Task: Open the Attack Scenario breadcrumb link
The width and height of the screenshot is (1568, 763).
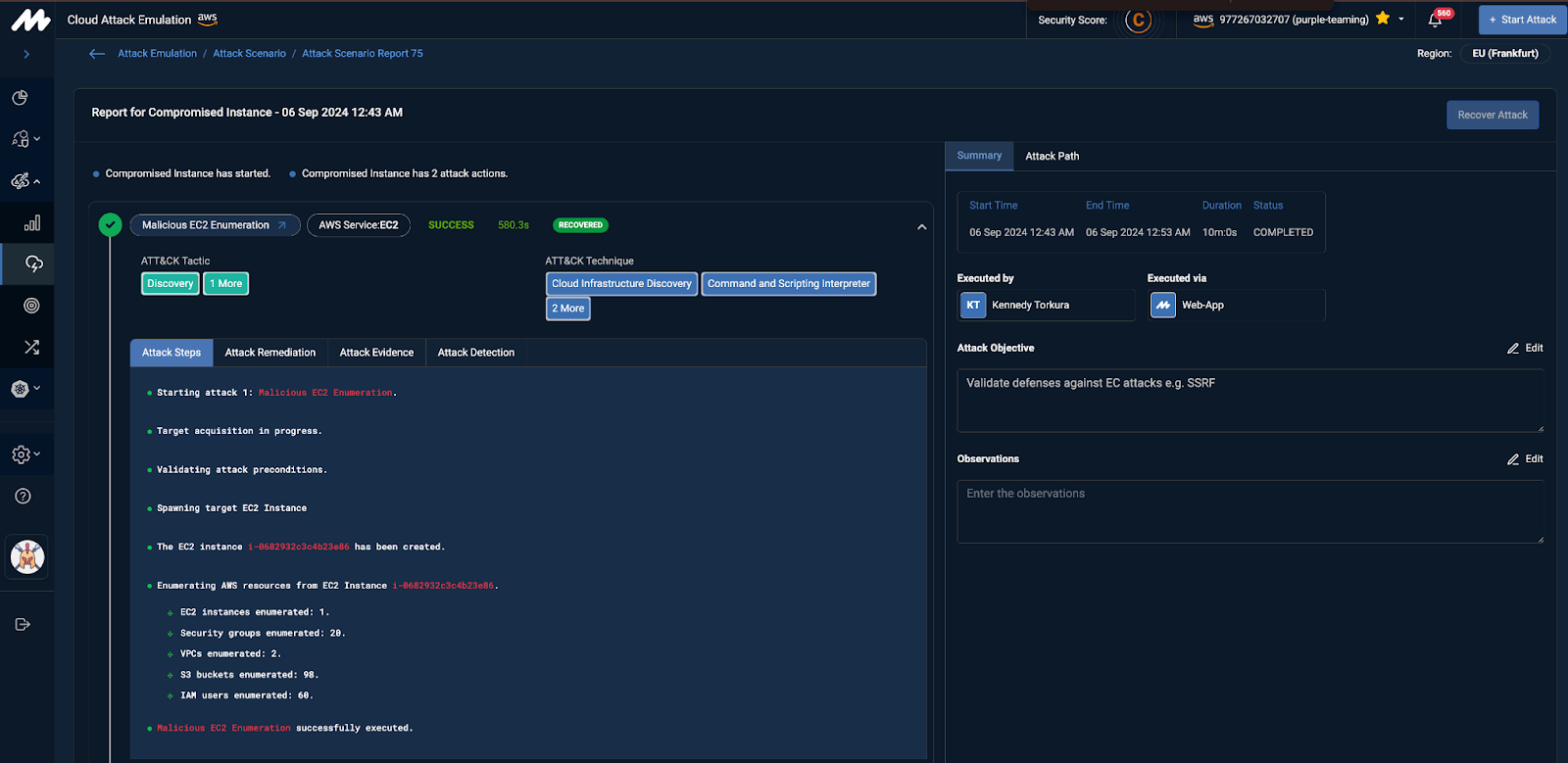Action: pos(249,54)
